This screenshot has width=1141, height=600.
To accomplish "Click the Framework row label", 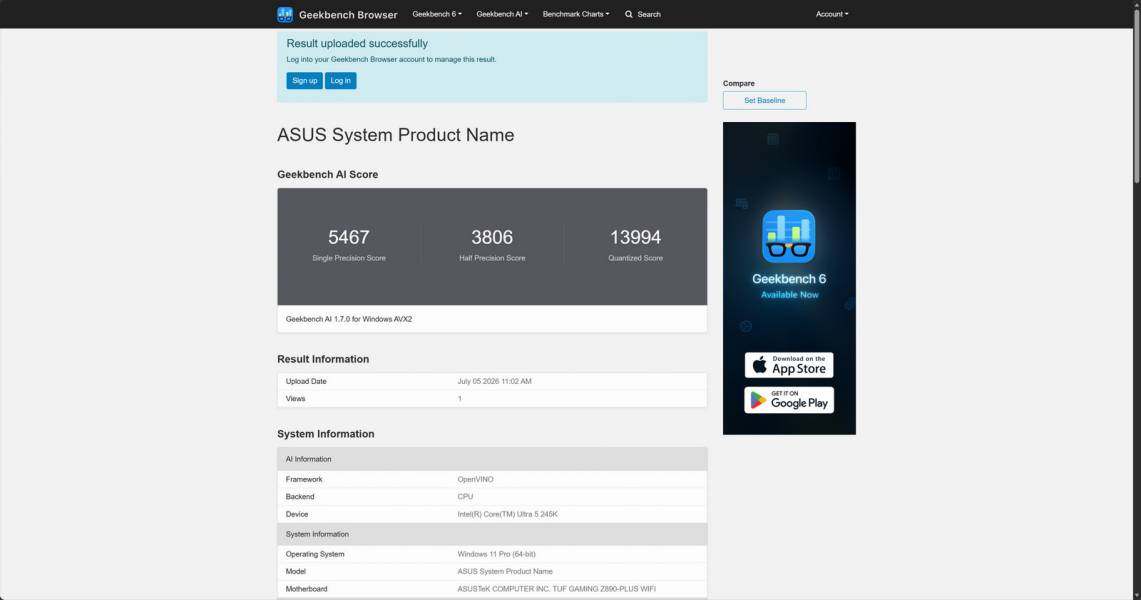I will click(303, 479).
